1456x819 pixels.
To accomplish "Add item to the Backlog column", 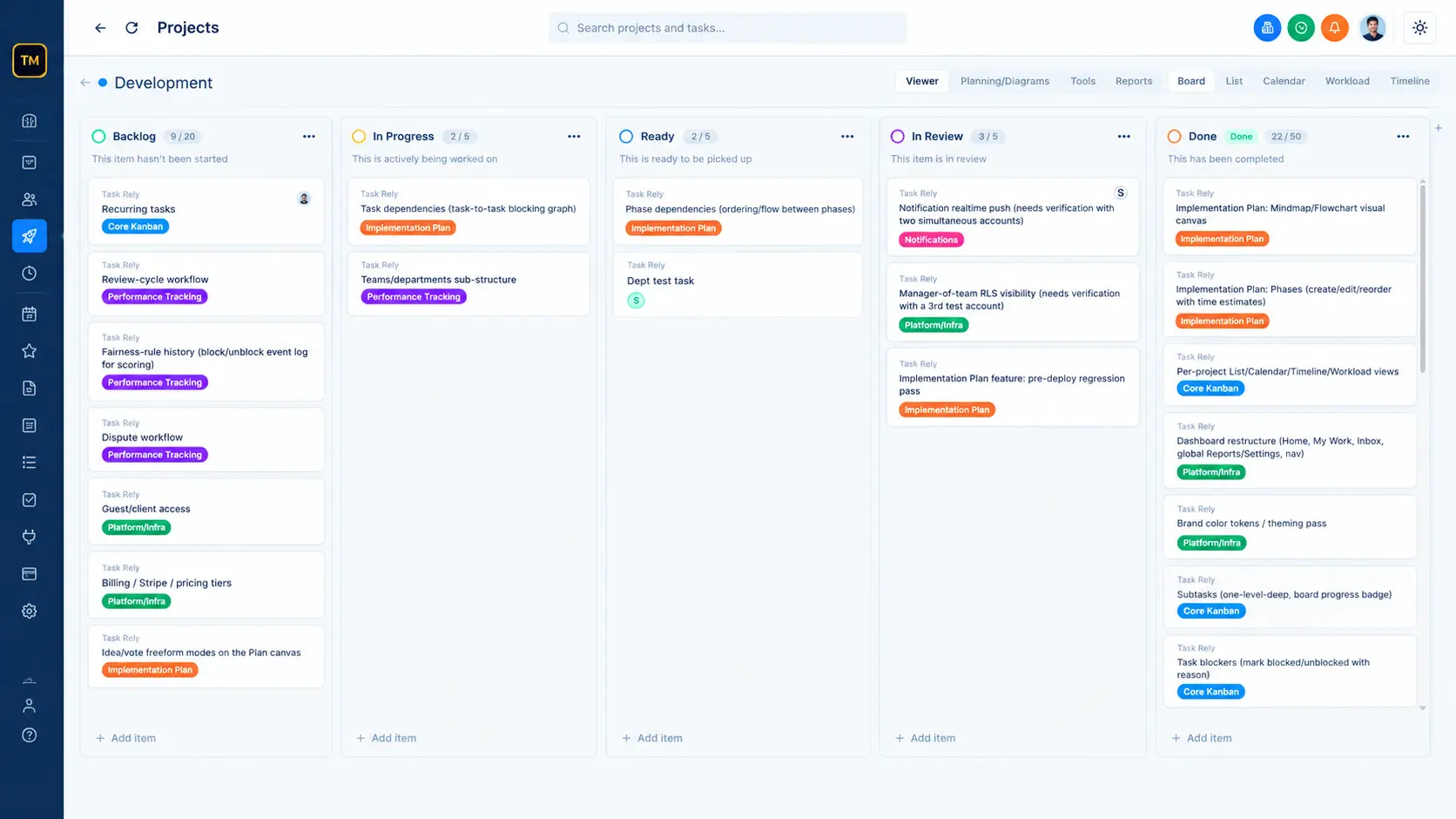I will pyautogui.click(x=126, y=738).
